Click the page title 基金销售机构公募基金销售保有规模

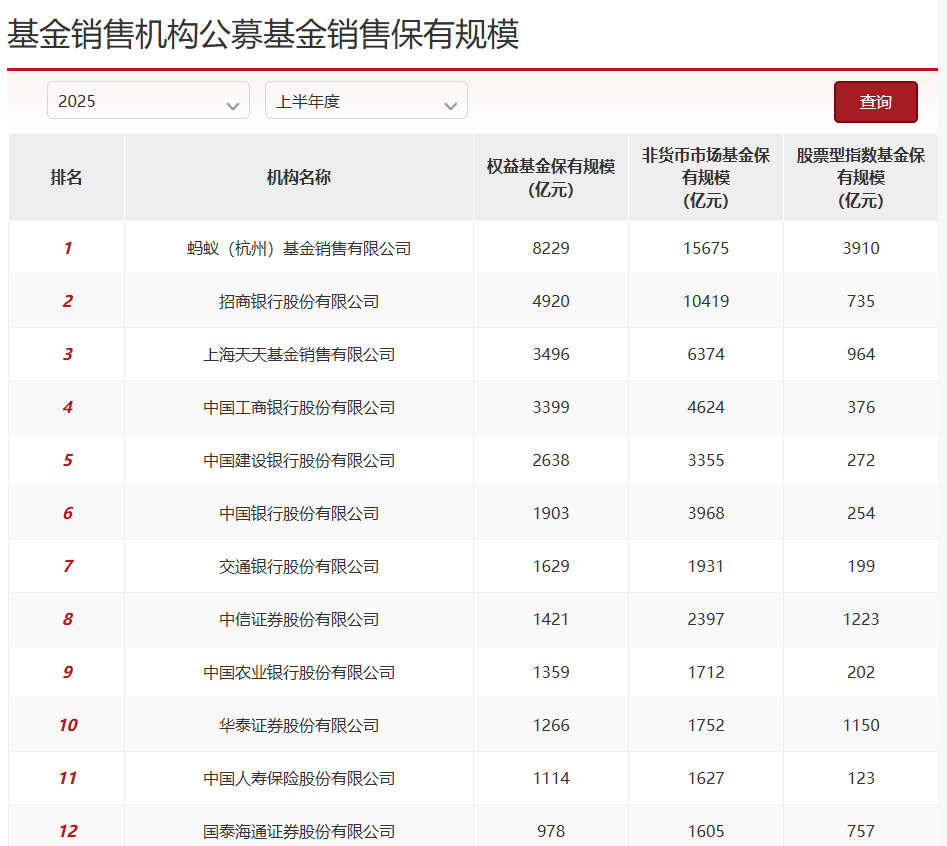(263, 34)
